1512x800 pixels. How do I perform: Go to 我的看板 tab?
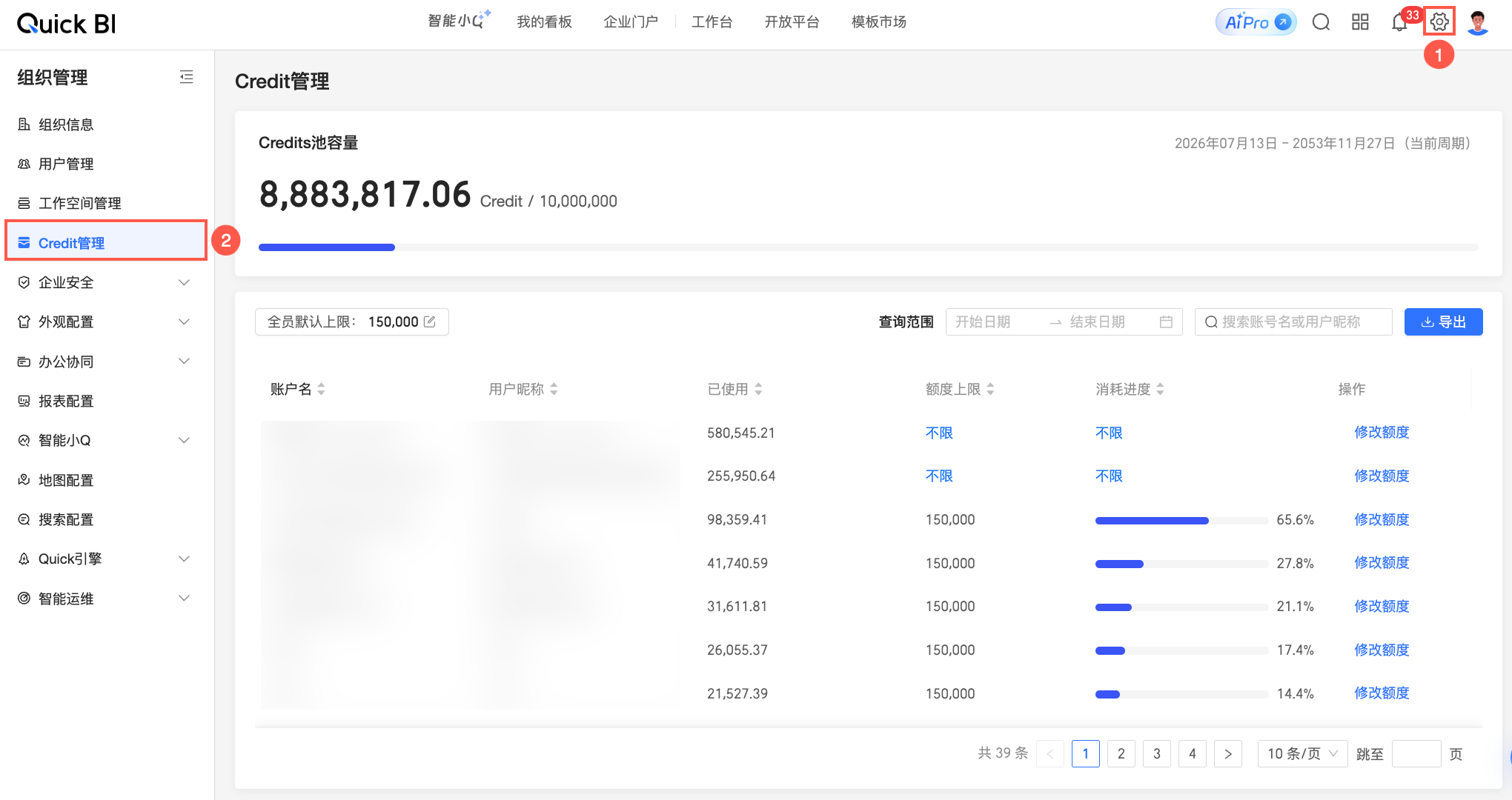tap(544, 22)
